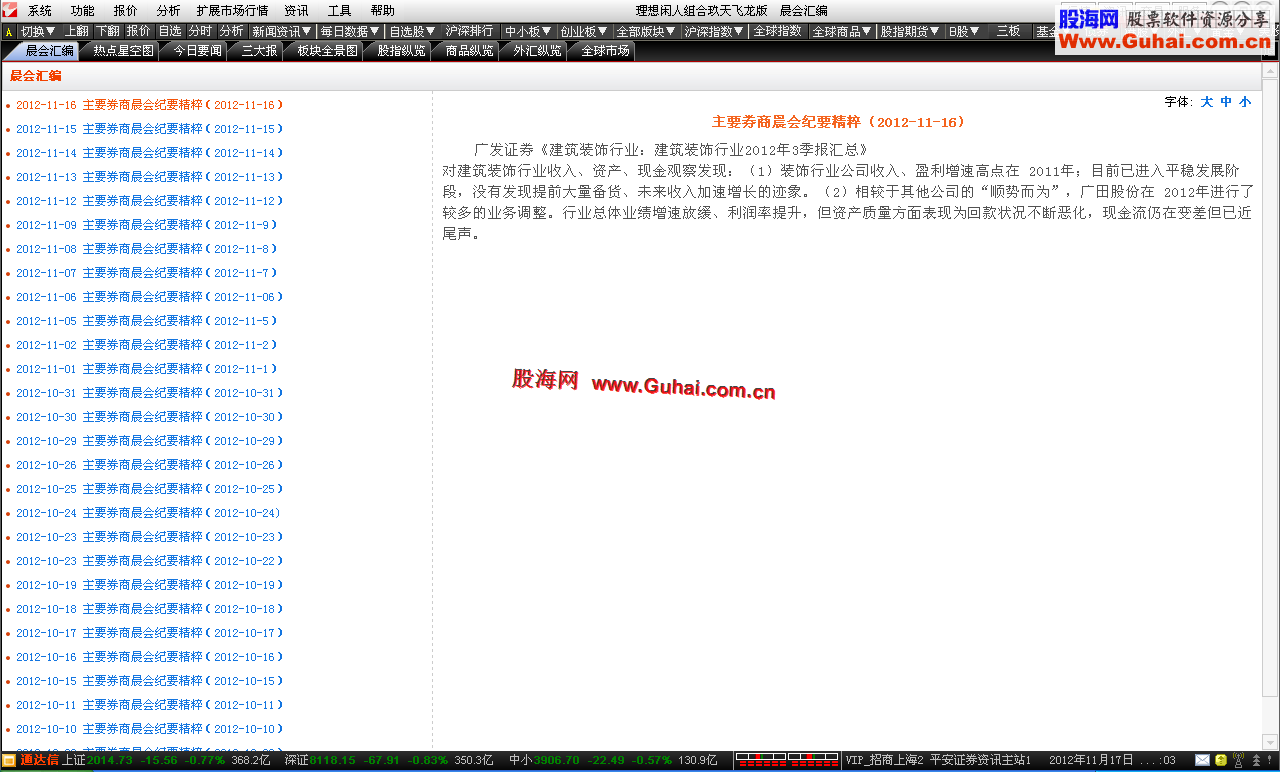This screenshot has height=772, width=1280.
Task: Click the yellow scroll icon in status bar
Action: pyautogui.click(x=1220, y=761)
